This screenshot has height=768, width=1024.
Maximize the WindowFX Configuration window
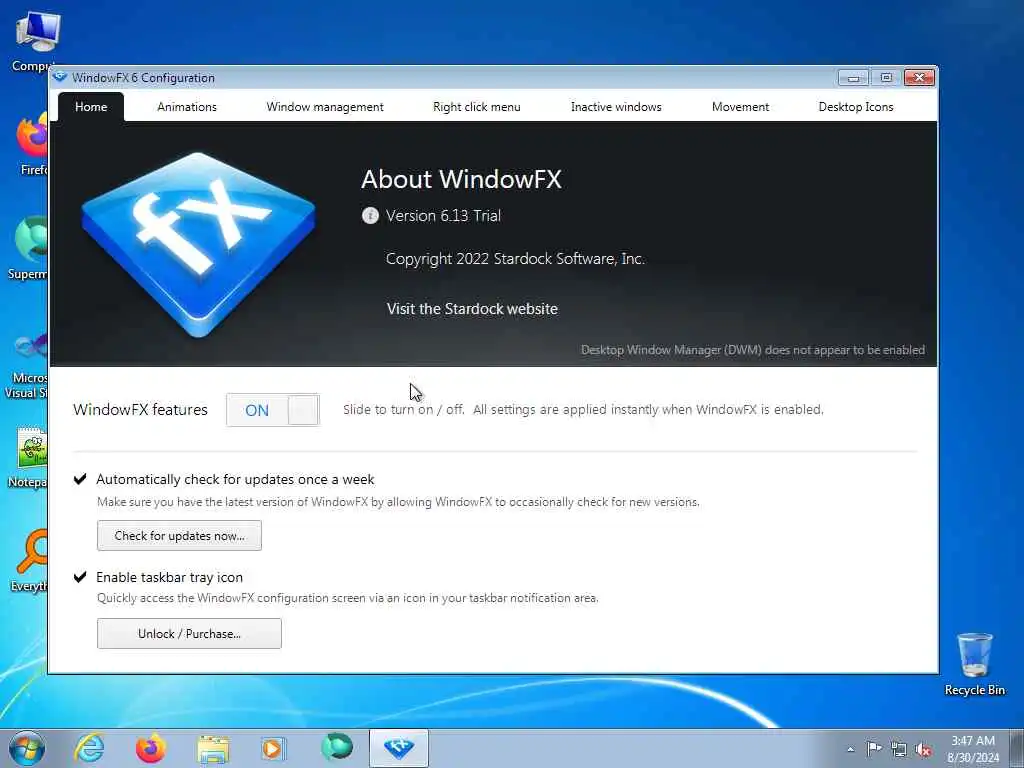coord(886,78)
